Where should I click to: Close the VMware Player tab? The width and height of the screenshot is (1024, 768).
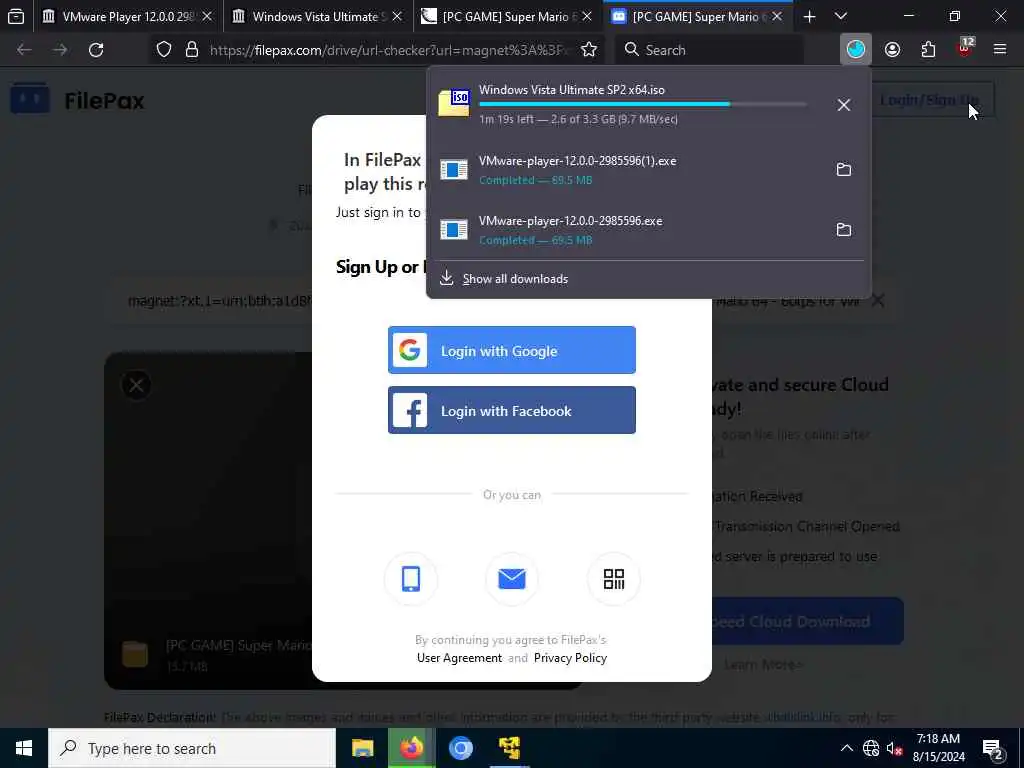click(207, 16)
